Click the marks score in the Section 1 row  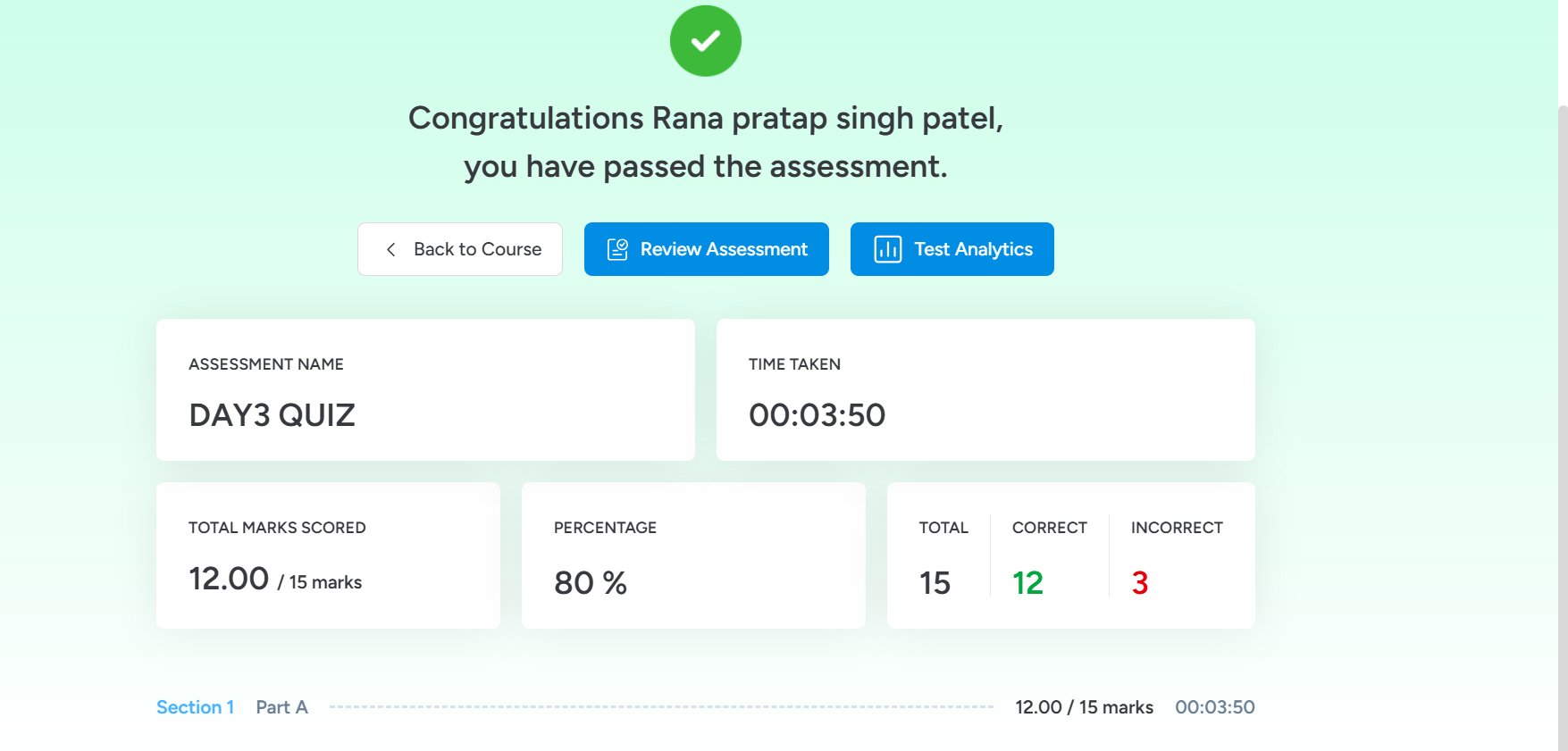(1084, 707)
